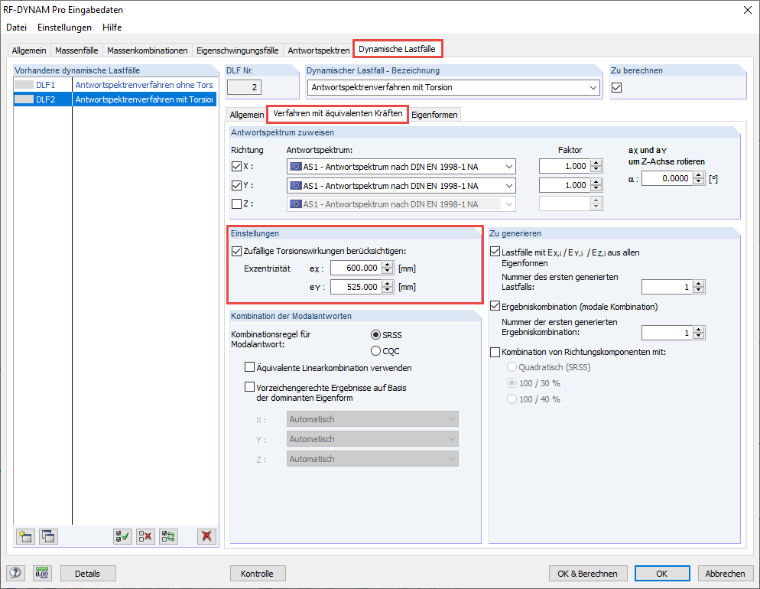Click the Abbrechen button
760x589 pixels.
[725, 573]
